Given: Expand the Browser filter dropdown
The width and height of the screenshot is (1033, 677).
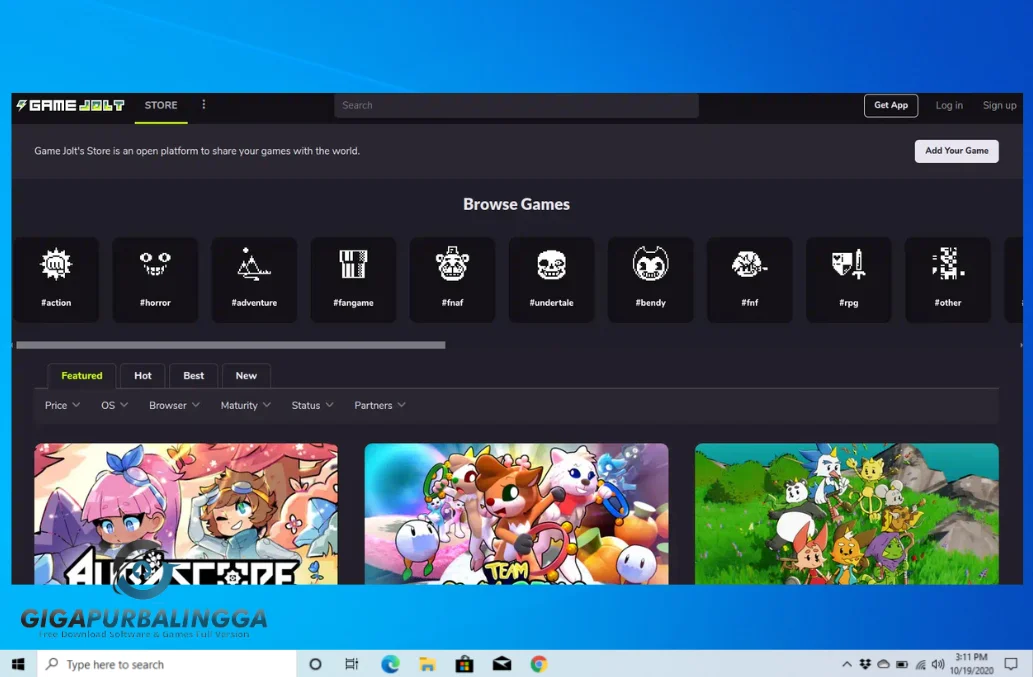Looking at the screenshot, I should [174, 405].
